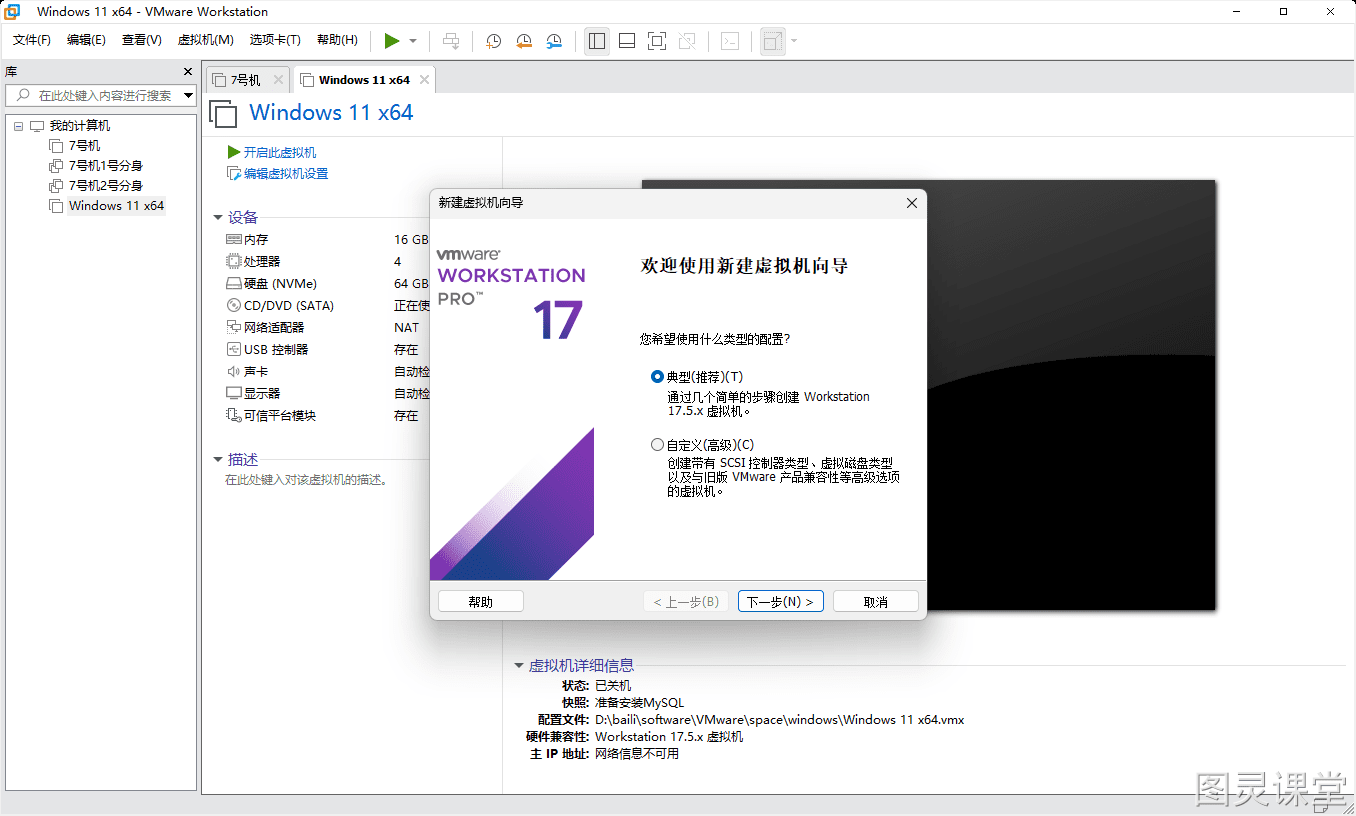The image size is (1356, 816).
Task: Click the magnifier icon in library search
Action: tap(22, 96)
